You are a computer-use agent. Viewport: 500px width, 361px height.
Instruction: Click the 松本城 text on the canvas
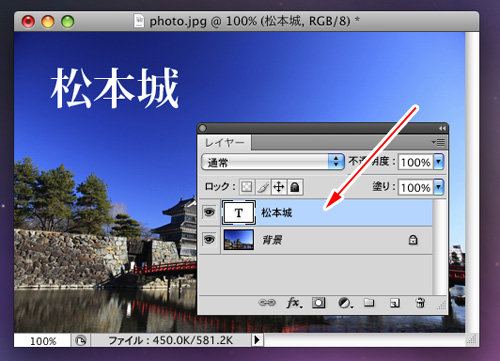pyautogui.click(x=115, y=88)
